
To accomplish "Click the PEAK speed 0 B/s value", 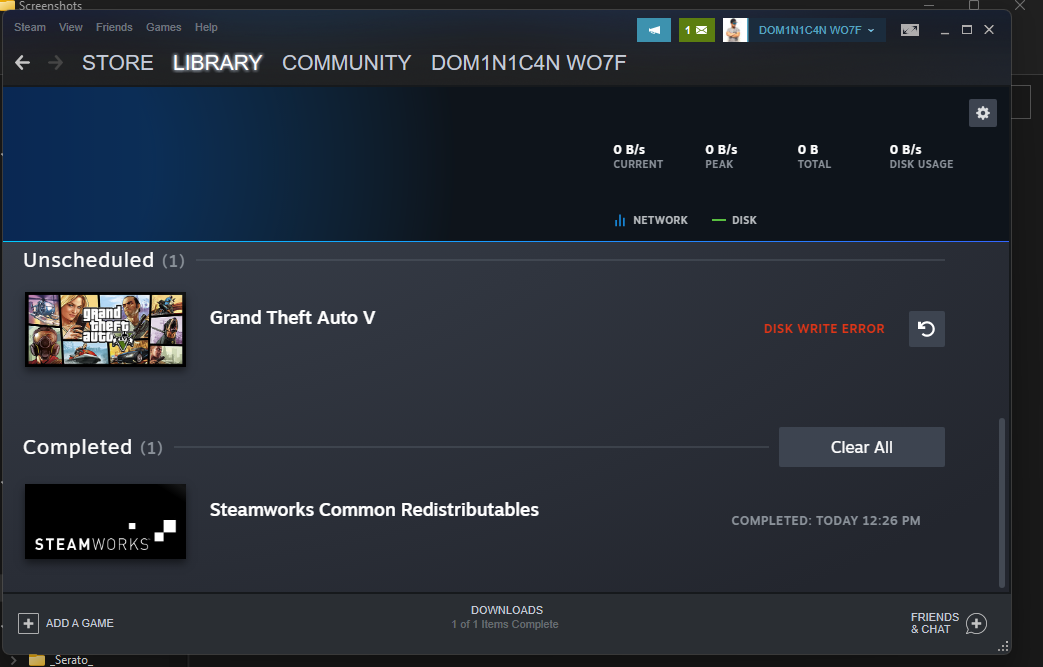I will (721, 150).
